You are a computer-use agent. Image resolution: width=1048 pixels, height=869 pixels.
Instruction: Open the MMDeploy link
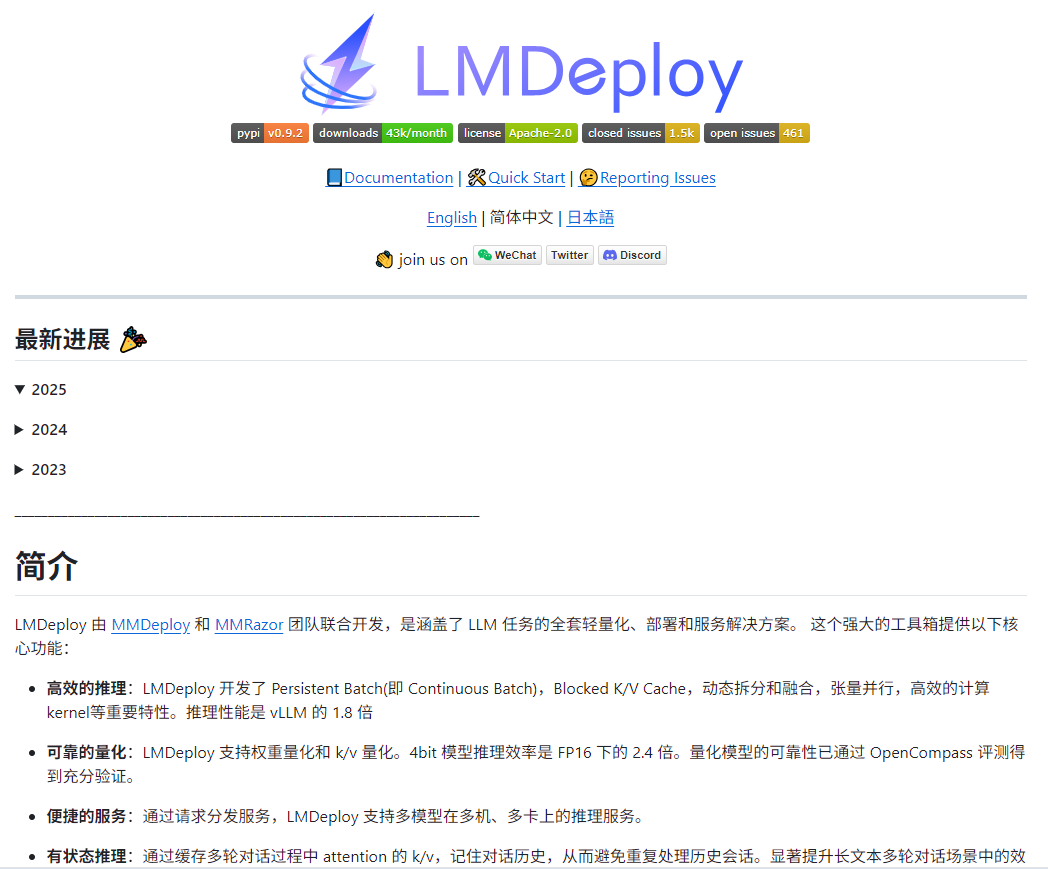pyautogui.click(x=151, y=625)
